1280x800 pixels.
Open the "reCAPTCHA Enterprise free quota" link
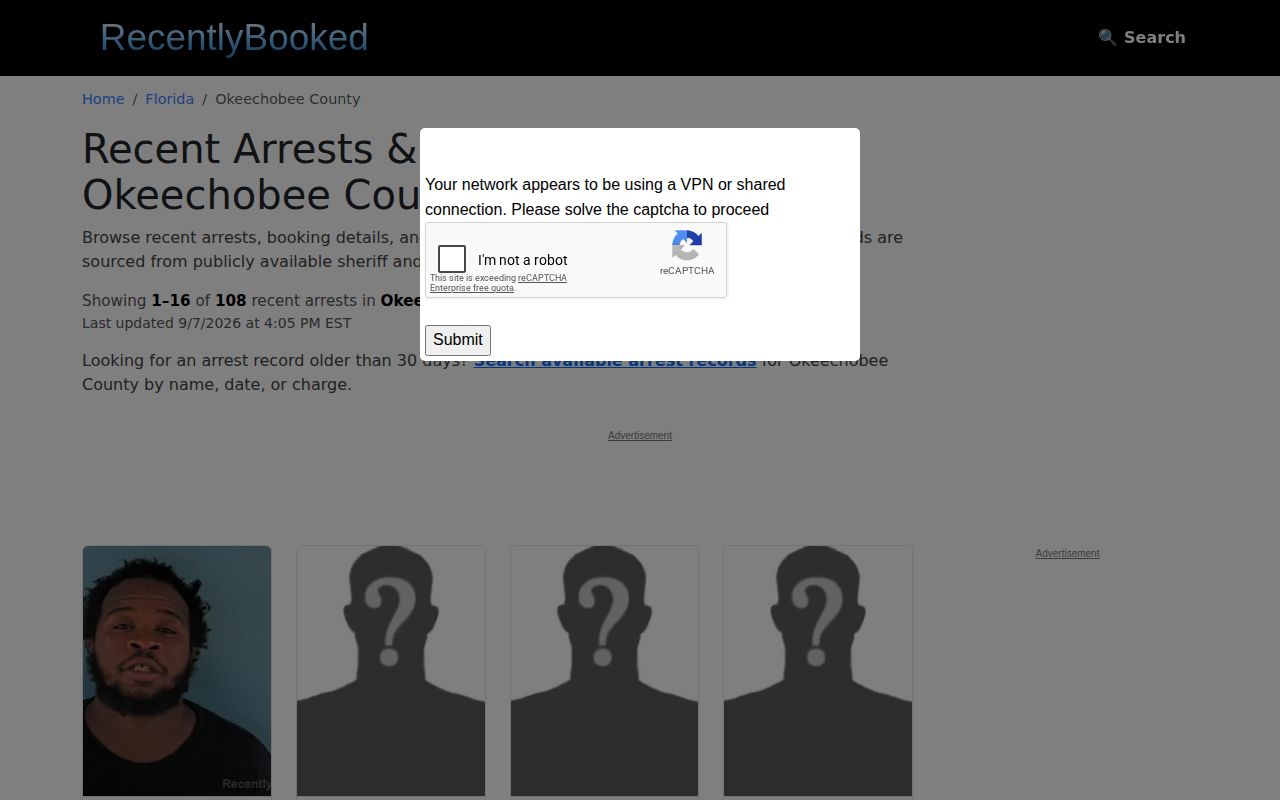[498, 283]
